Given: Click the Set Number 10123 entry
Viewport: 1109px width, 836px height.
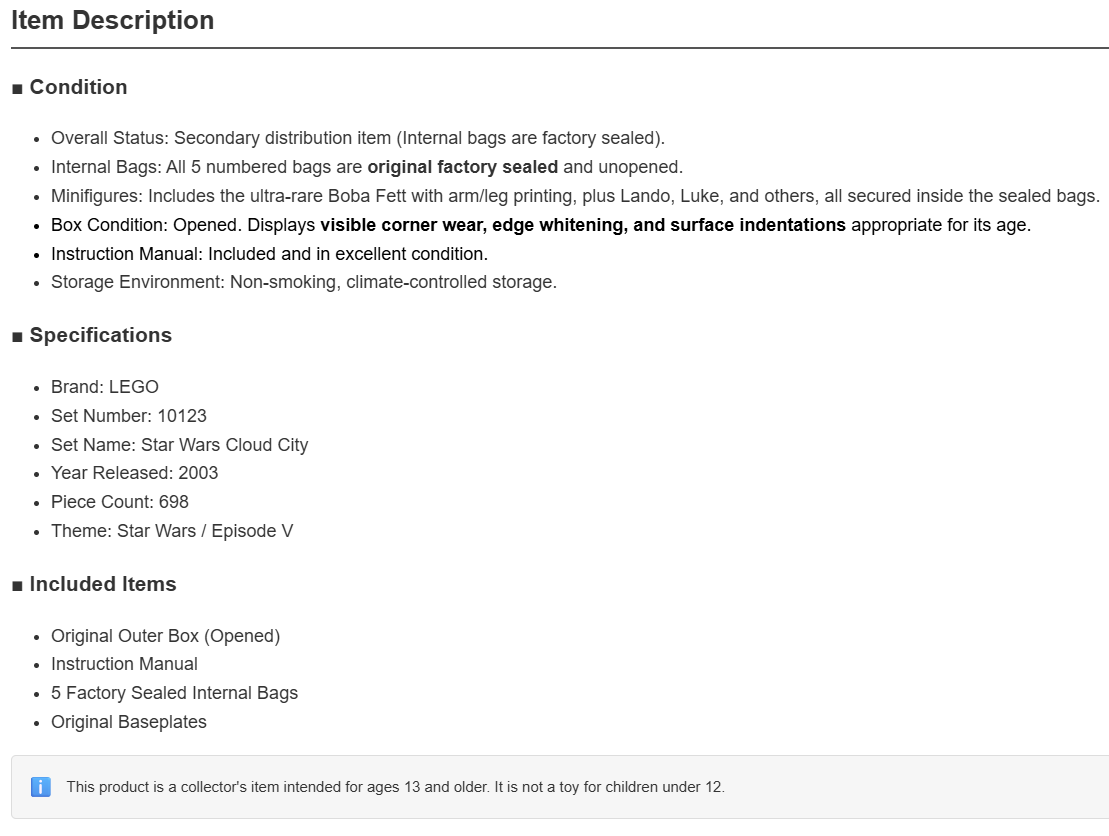Looking at the screenshot, I should pyautogui.click(x=129, y=416).
